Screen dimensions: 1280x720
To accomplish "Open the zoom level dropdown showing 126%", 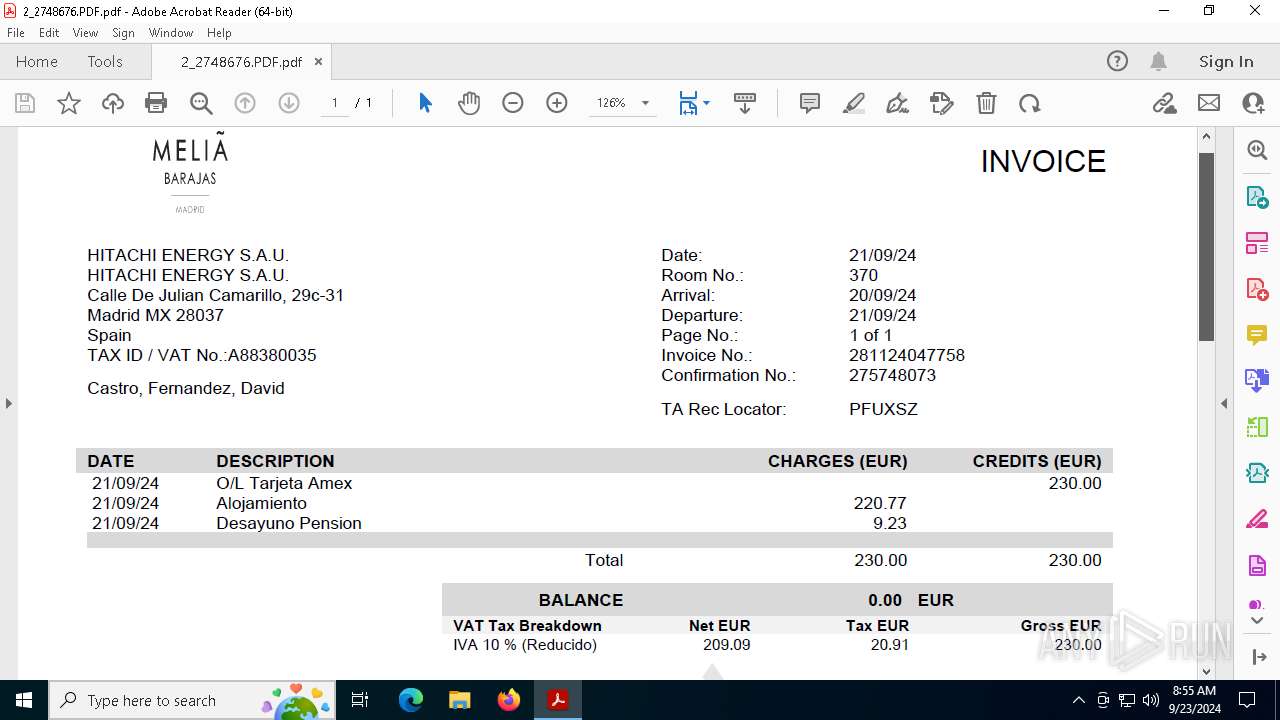I will coord(623,103).
